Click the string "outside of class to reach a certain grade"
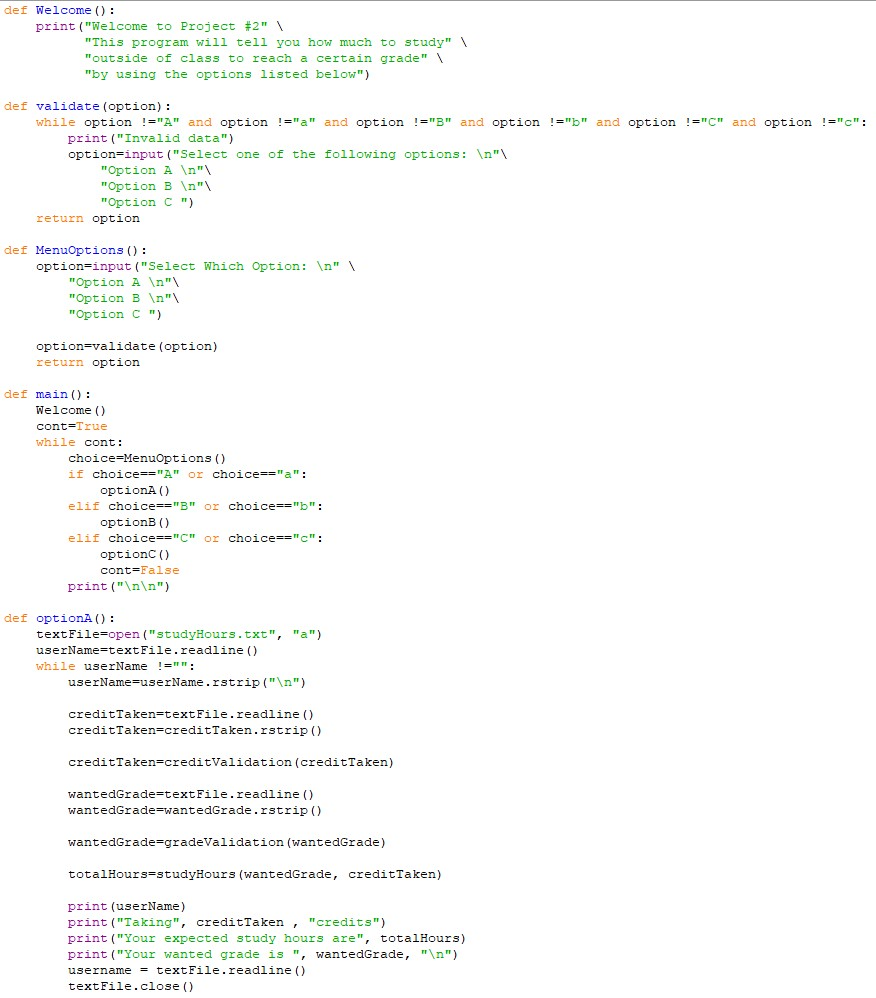Viewport: 876px width, 998px height. point(256,58)
